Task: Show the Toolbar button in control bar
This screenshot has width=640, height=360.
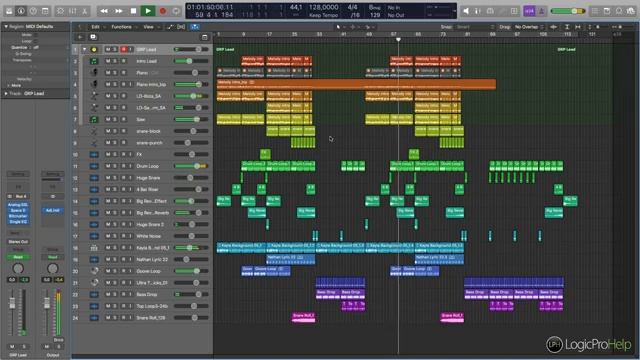Action: tap(45, 11)
